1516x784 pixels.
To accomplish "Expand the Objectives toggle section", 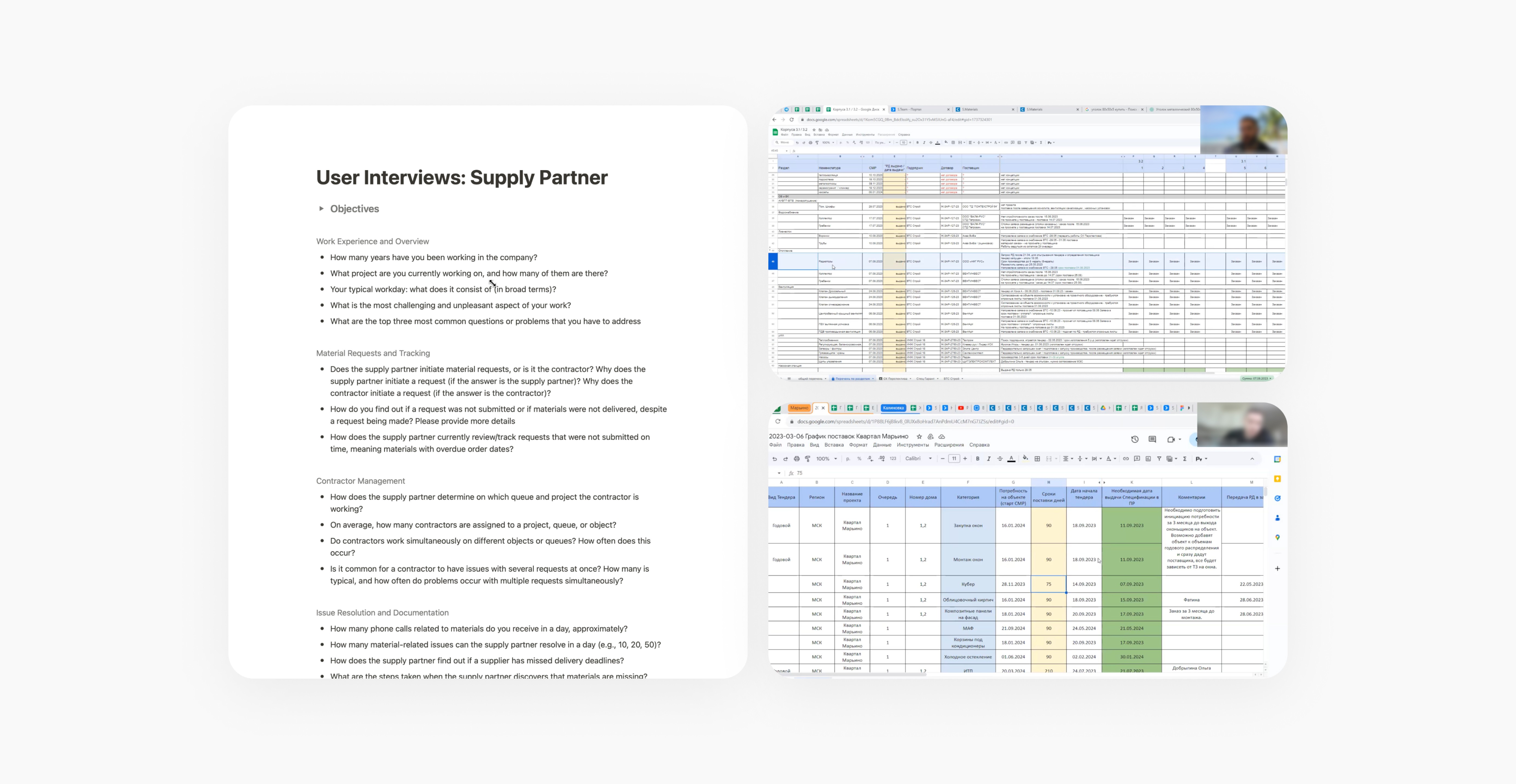I will 321,208.
